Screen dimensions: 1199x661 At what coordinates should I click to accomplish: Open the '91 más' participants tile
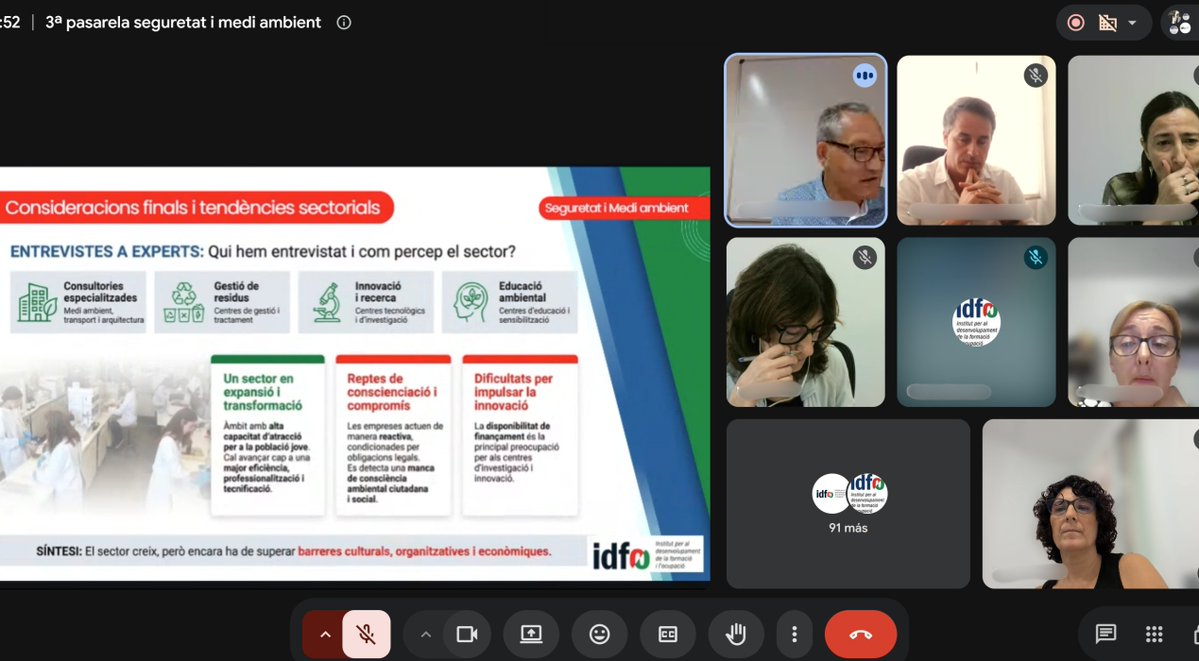[x=848, y=503]
